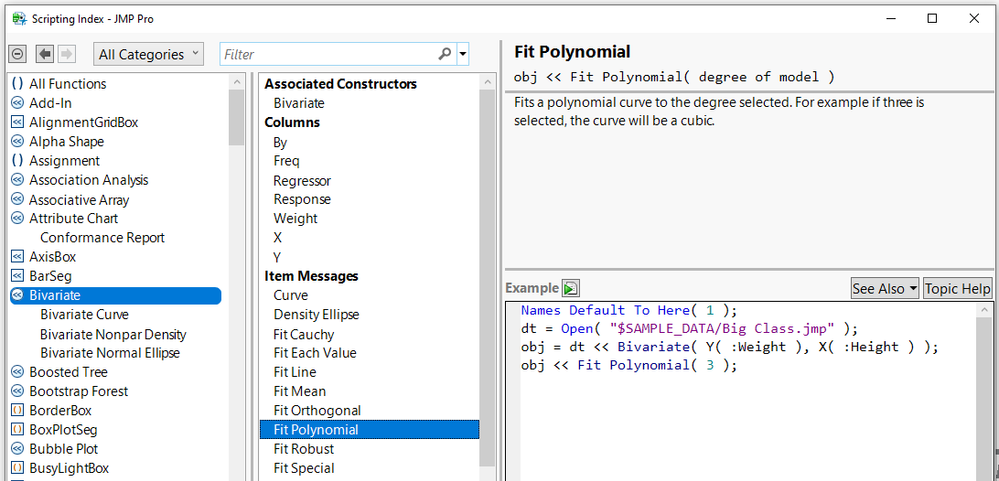Select Bootstrap Forest in the category list
This screenshot has height=481, width=999.
click(79, 391)
